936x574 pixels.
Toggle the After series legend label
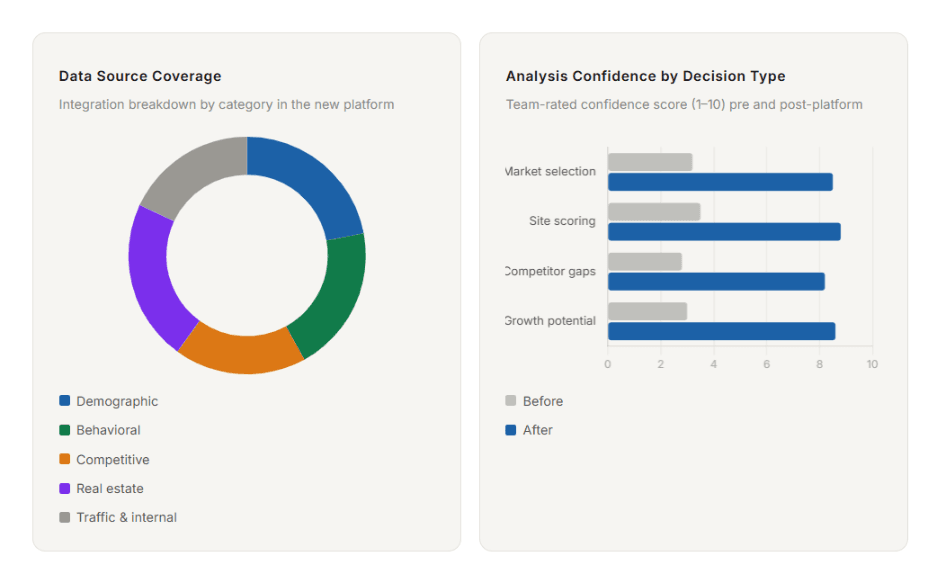[537, 430]
